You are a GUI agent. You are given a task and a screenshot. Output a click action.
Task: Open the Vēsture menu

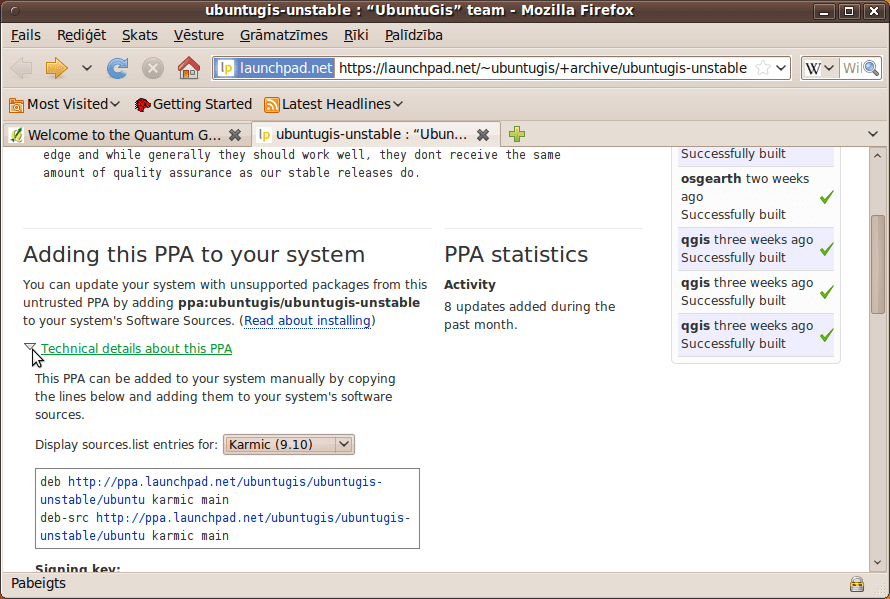tap(199, 35)
